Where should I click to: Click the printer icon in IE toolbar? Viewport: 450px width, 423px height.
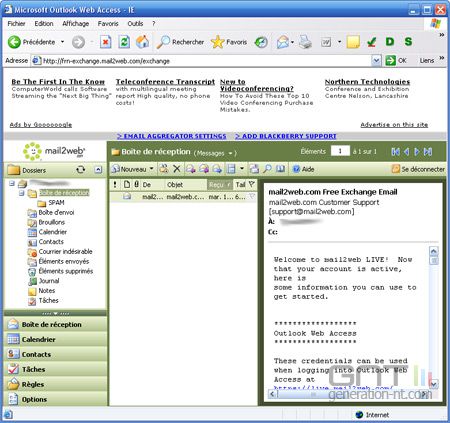[305, 42]
